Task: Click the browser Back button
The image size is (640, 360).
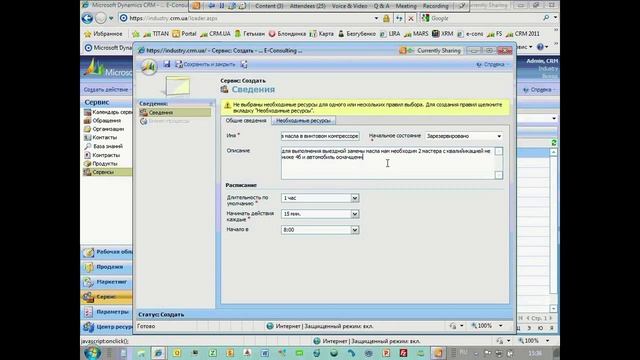Action: 87,18
